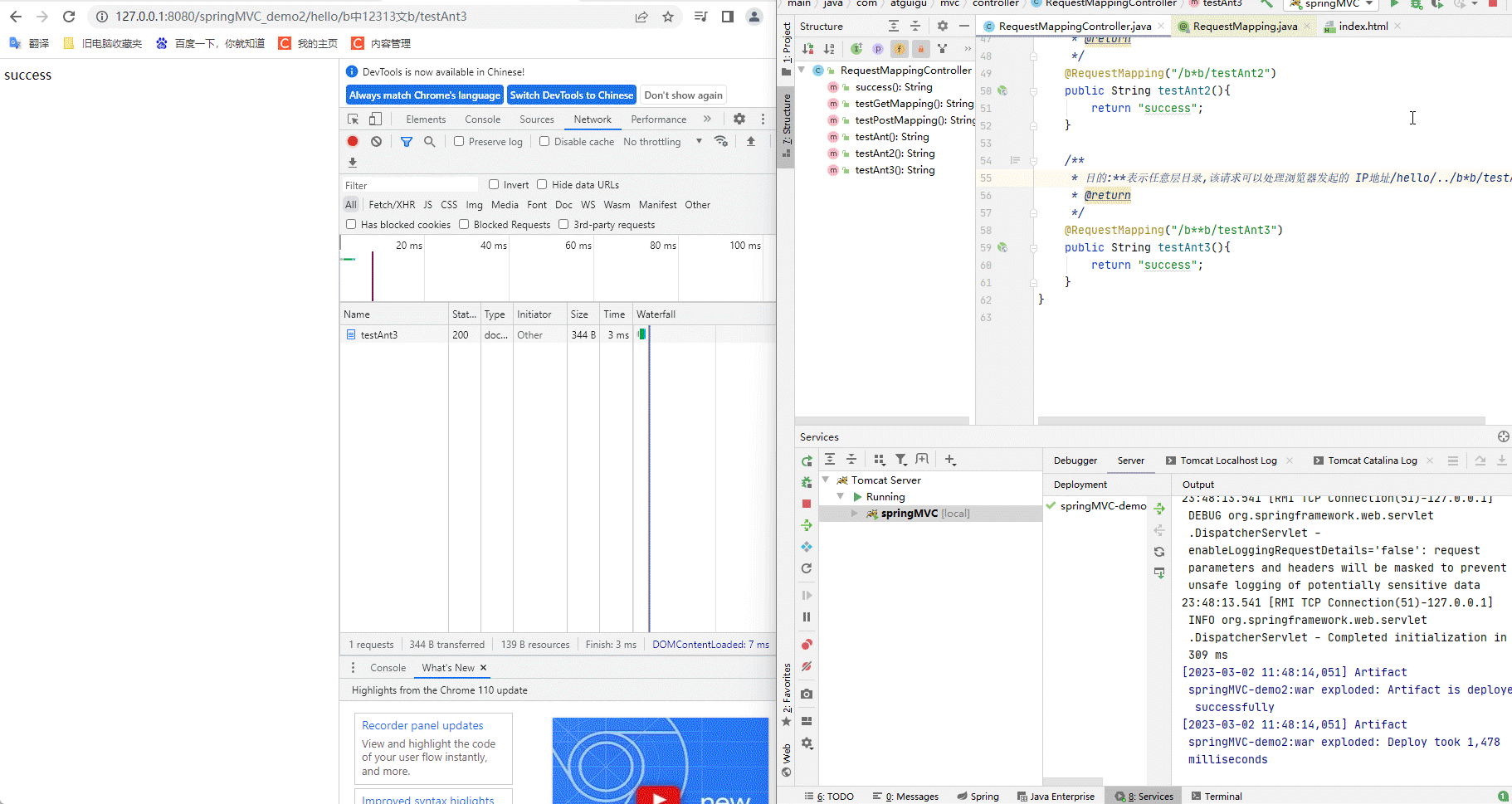Screen dimensions: 1512x804
Task: Reload the Chrome page
Action: pos(69,17)
